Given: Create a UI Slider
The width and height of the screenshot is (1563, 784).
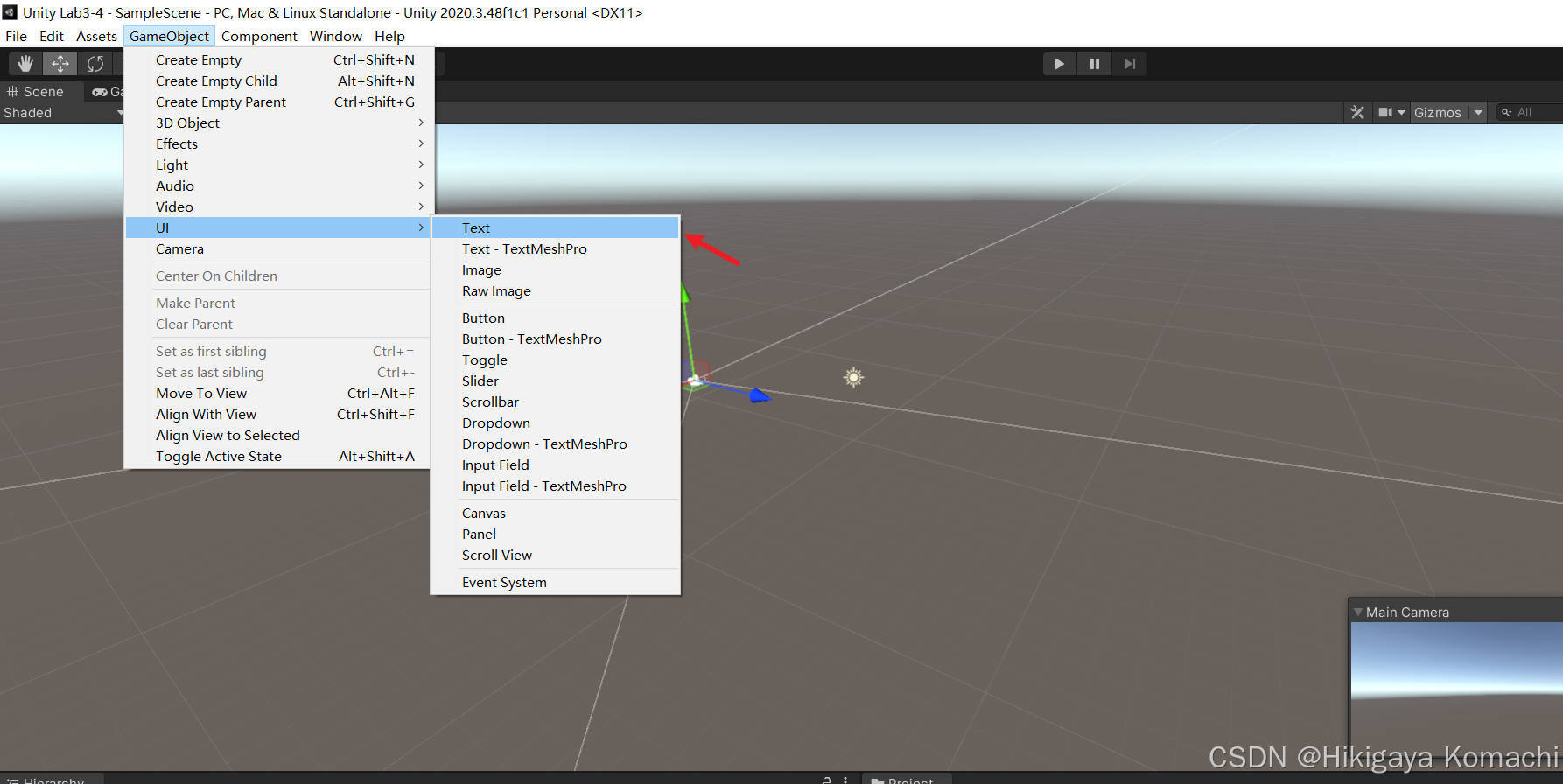Looking at the screenshot, I should point(556,381).
